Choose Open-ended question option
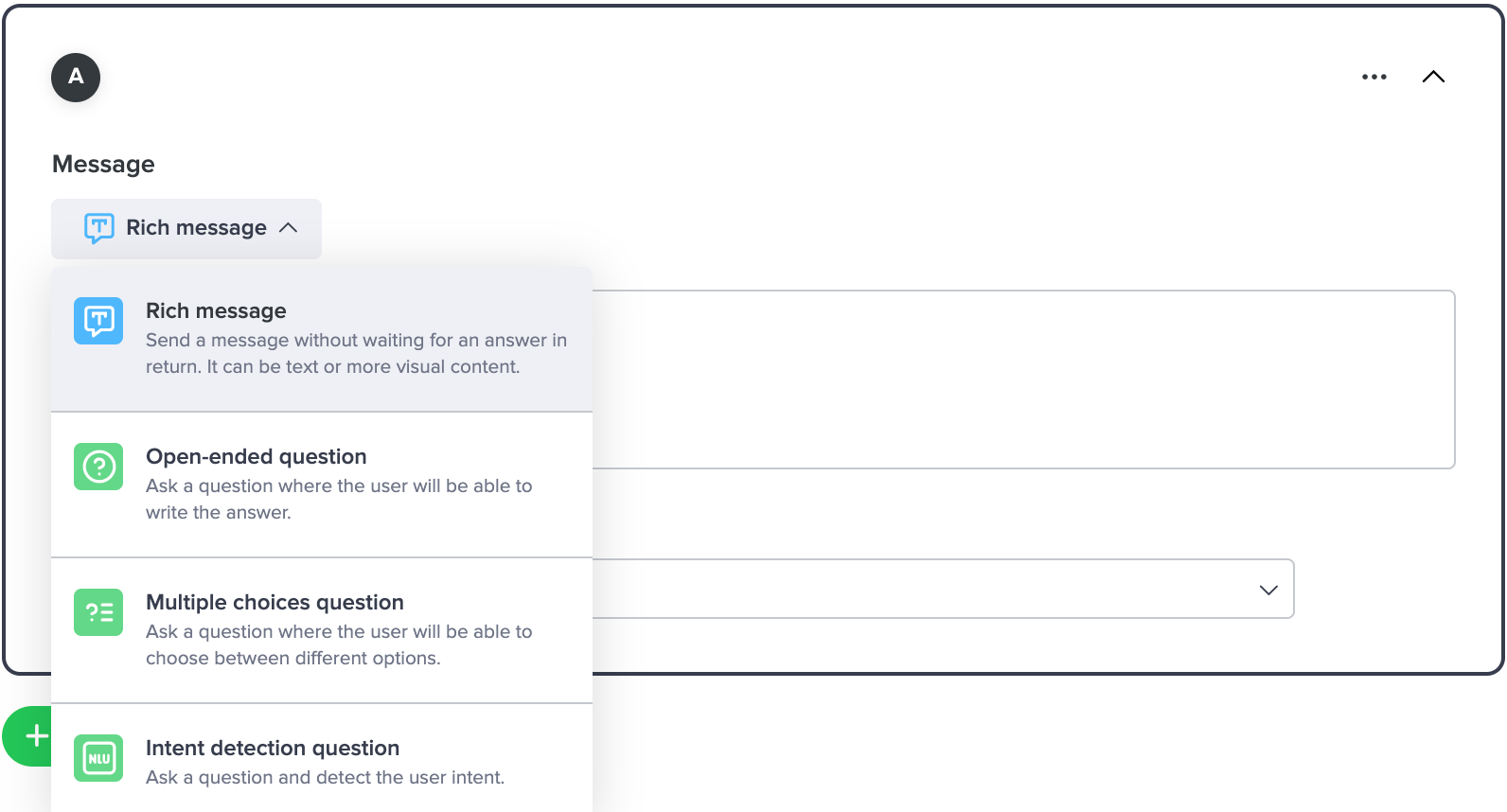Screen dimensions: 1507x812 click(322, 485)
